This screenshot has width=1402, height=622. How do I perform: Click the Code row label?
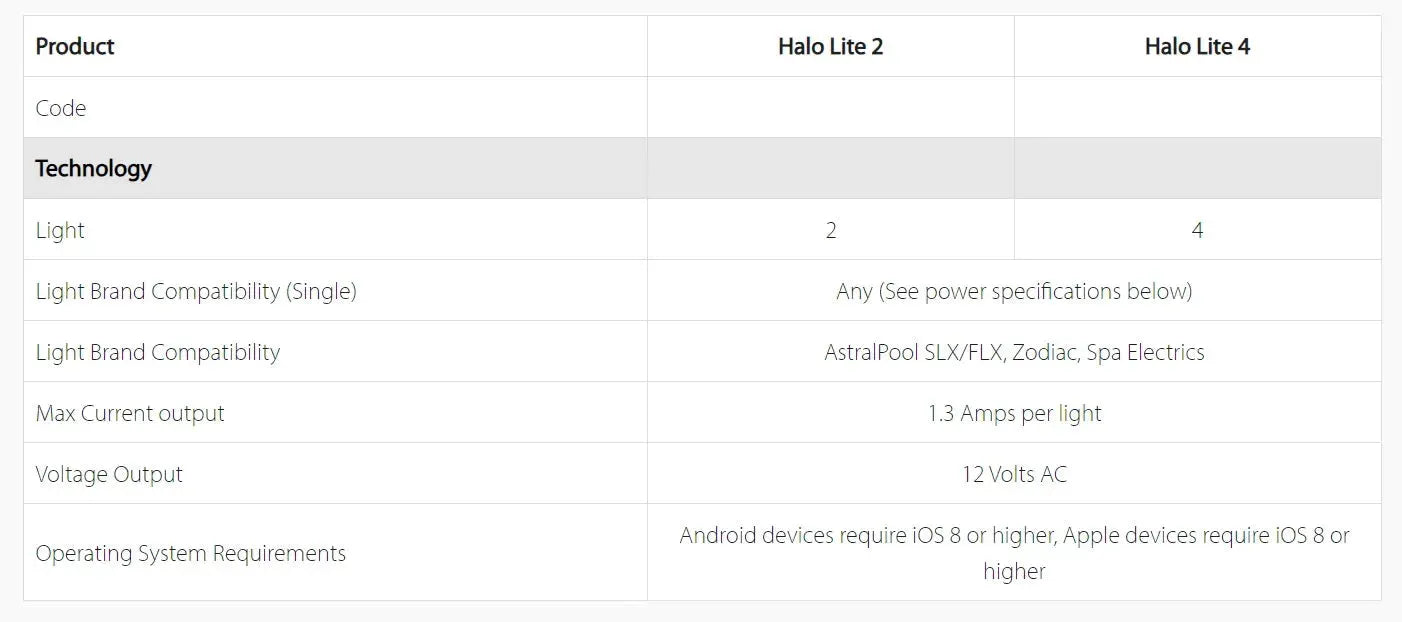(x=61, y=108)
